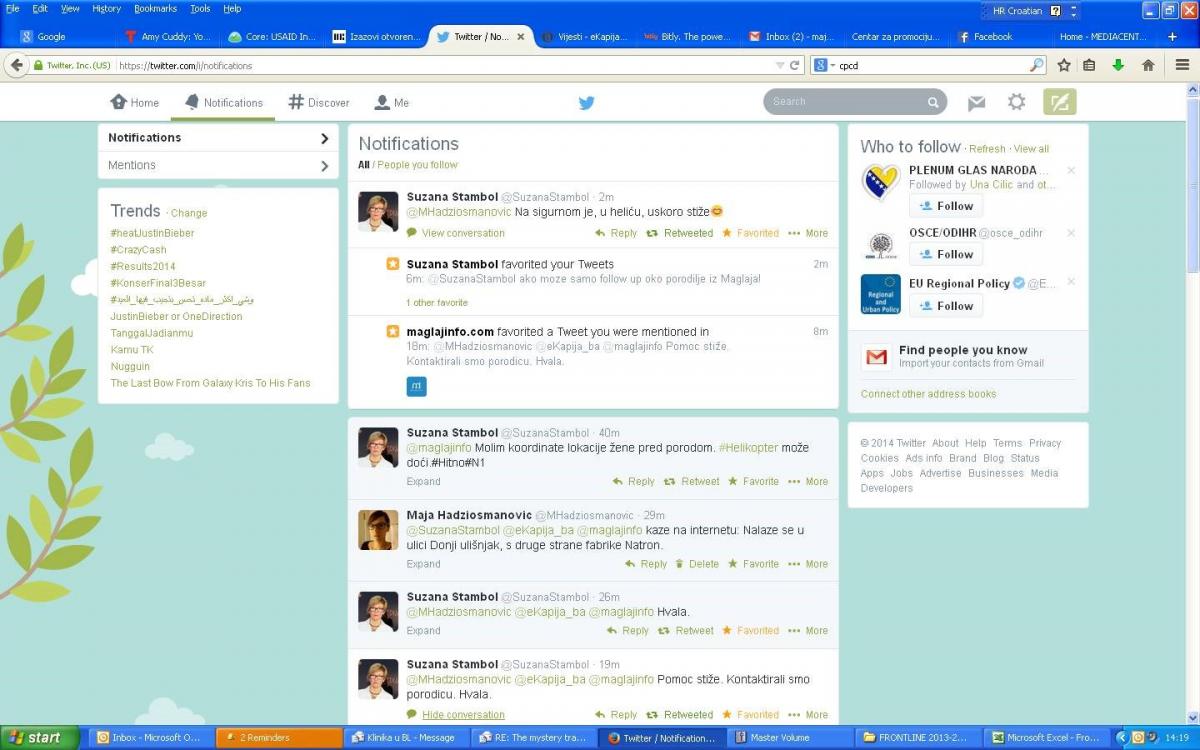Click the Twitter bird logo
The image size is (1200, 750).
(587, 102)
